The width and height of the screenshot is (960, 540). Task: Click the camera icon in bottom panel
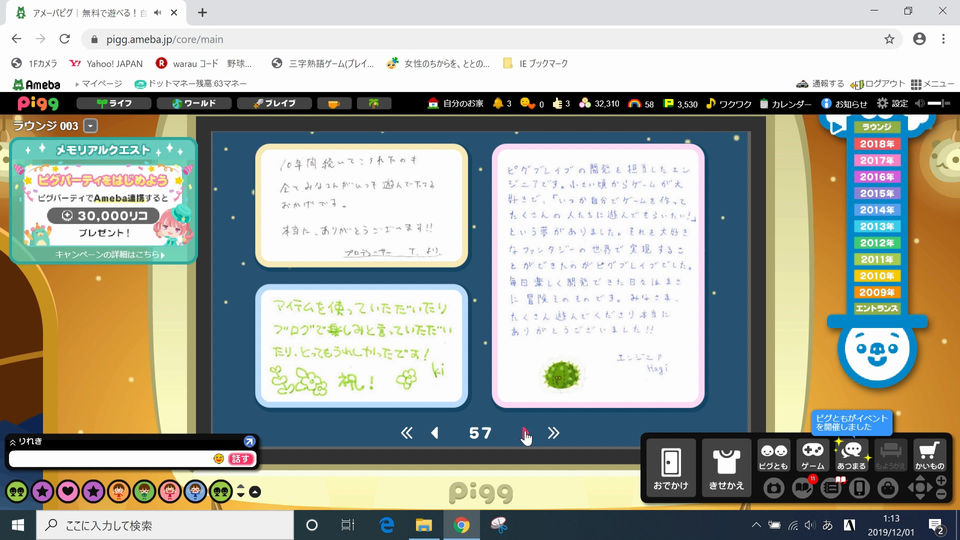tap(774, 488)
